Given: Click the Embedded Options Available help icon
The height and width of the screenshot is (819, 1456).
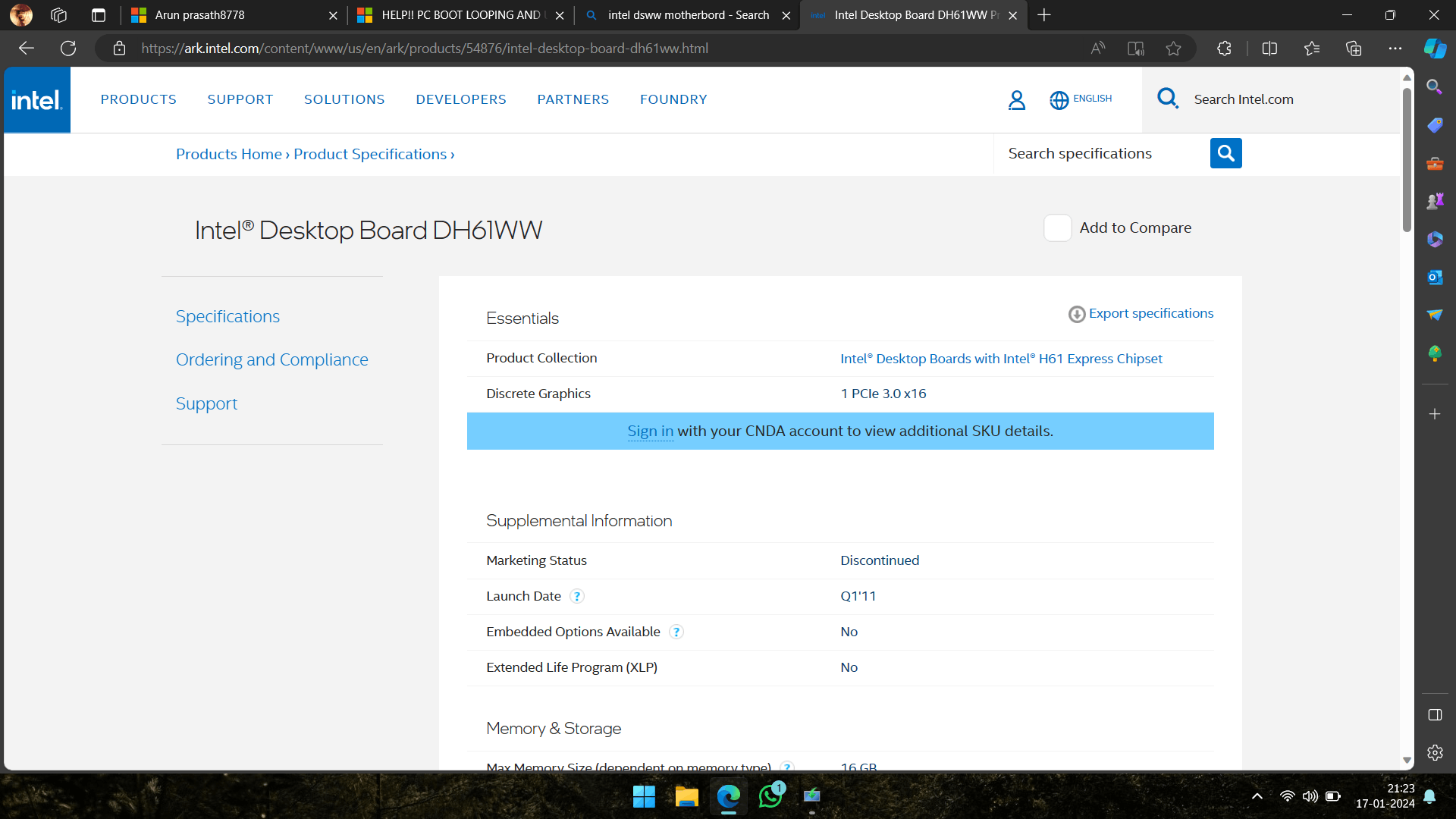Looking at the screenshot, I should pos(676,632).
